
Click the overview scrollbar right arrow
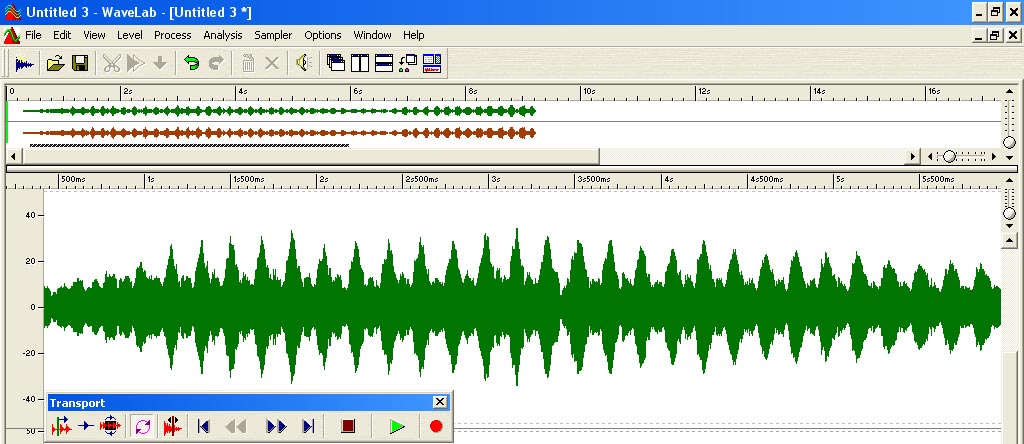point(911,157)
